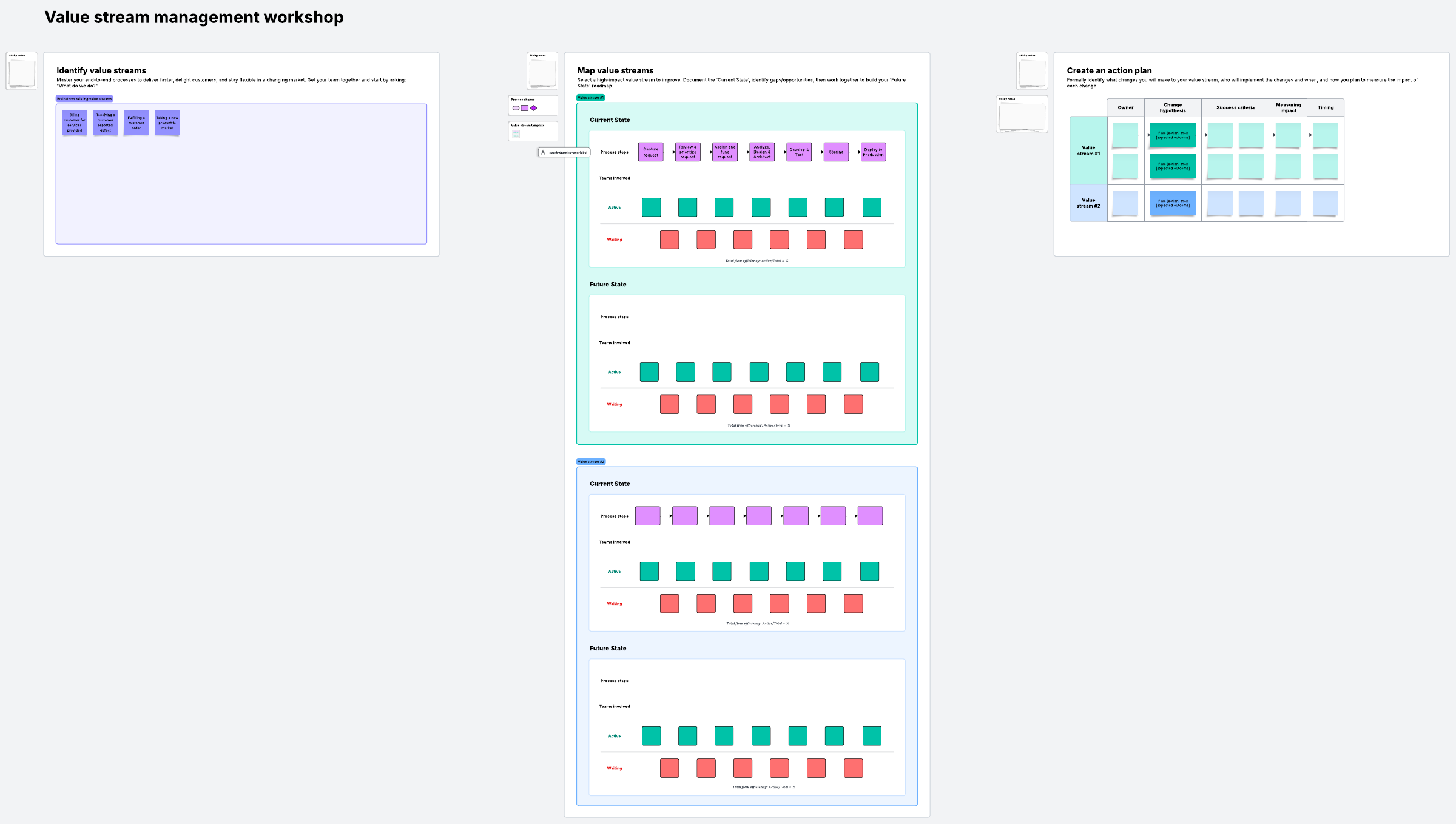Viewport: 1456px width, 824px height.
Task: Select the purple square process shape
Action: click(x=525, y=108)
